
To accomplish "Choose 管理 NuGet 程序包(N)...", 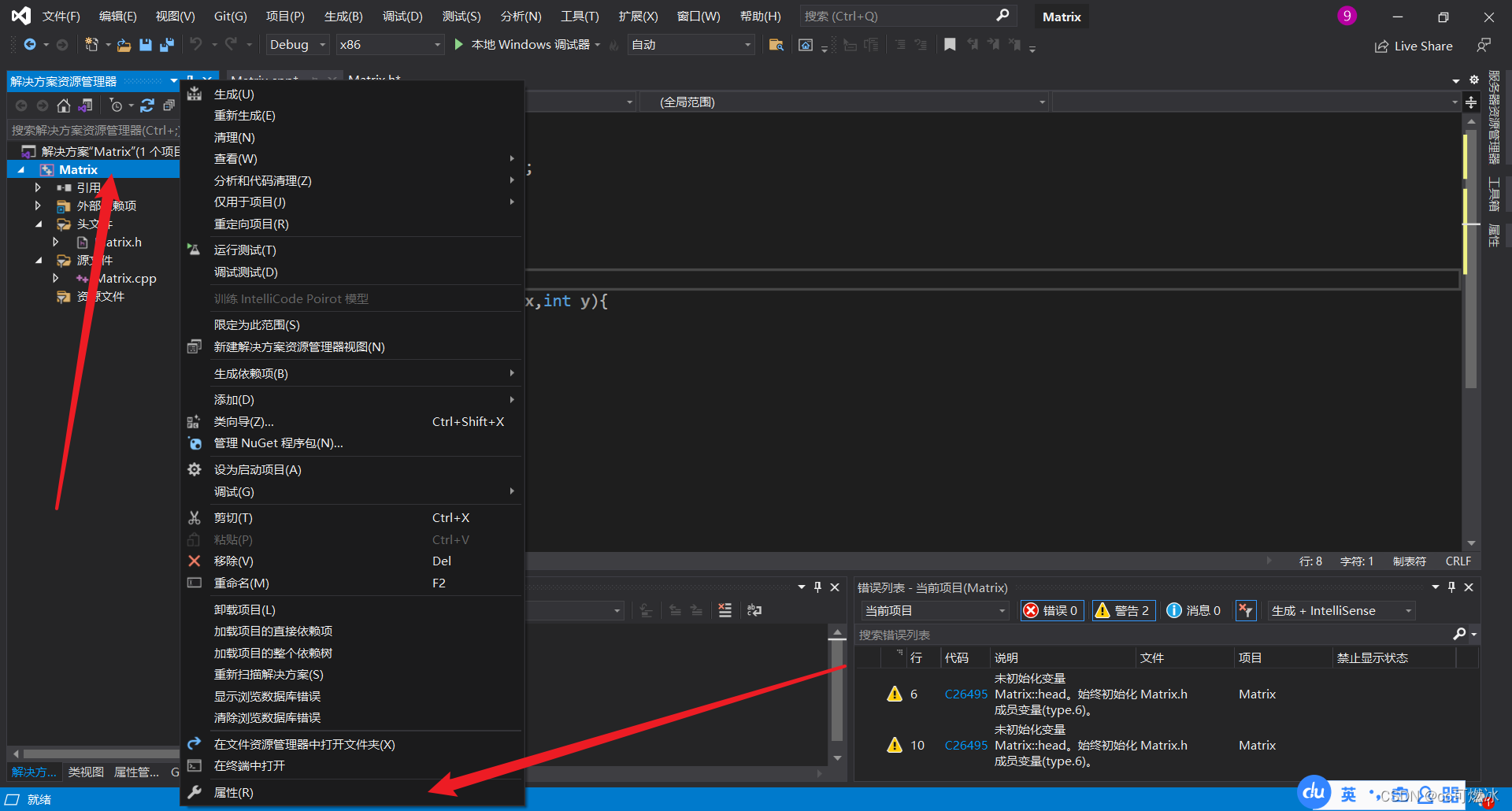I will pos(352,443).
